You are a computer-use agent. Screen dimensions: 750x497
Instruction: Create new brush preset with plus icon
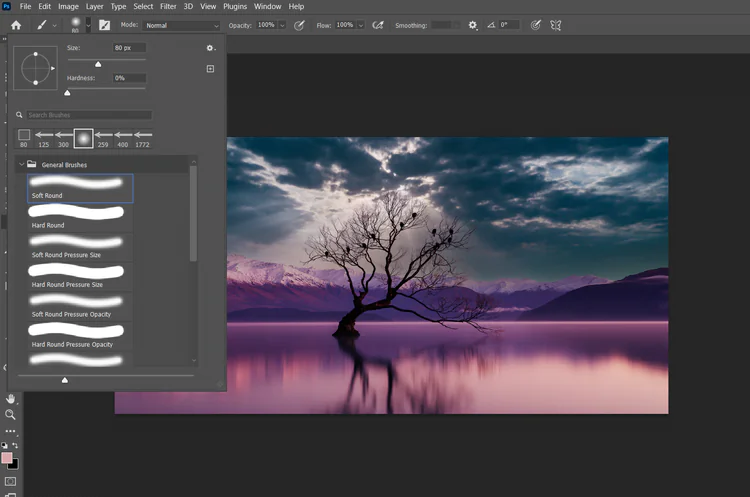click(x=210, y=69)
